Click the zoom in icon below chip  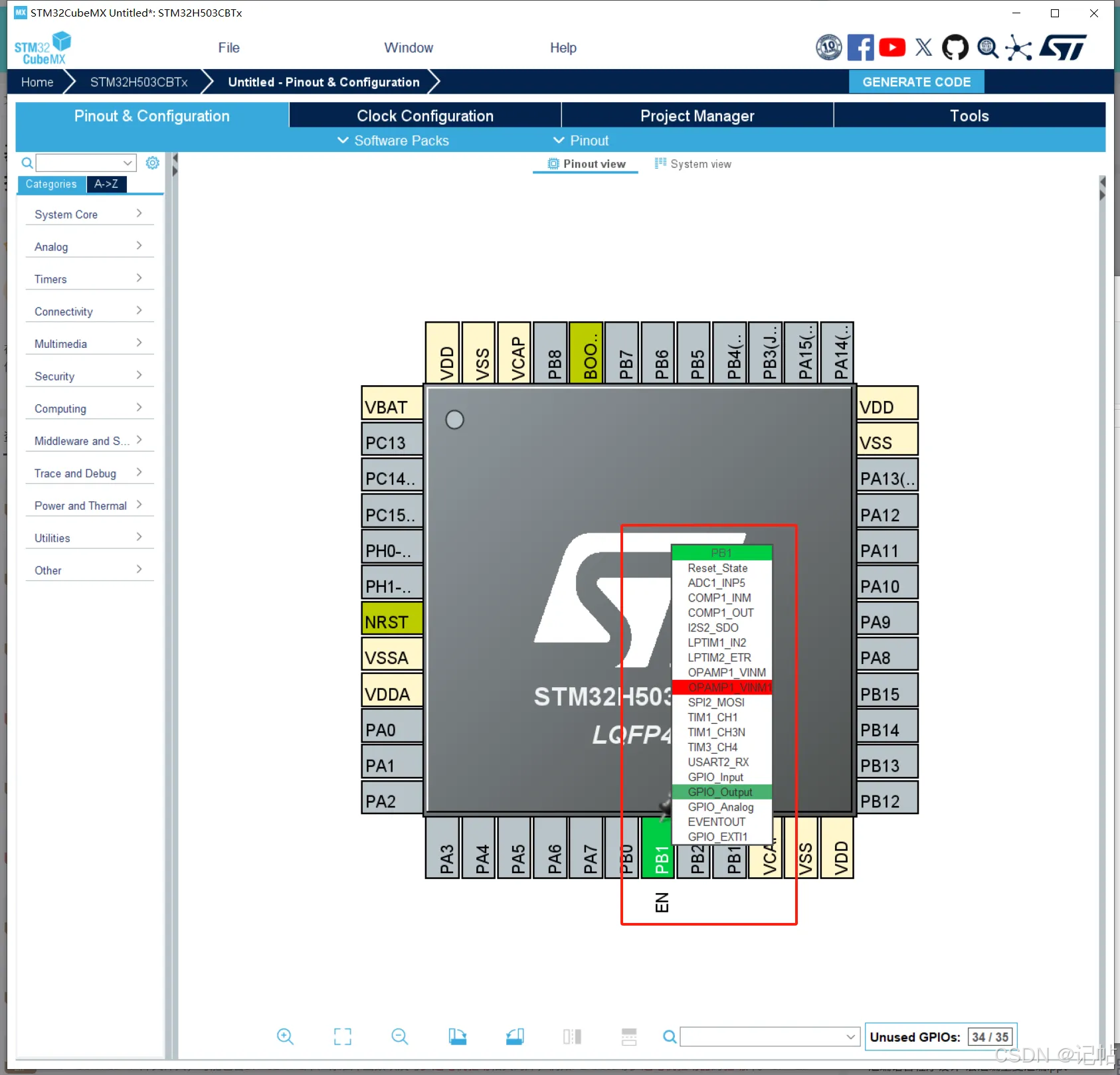285,1036
